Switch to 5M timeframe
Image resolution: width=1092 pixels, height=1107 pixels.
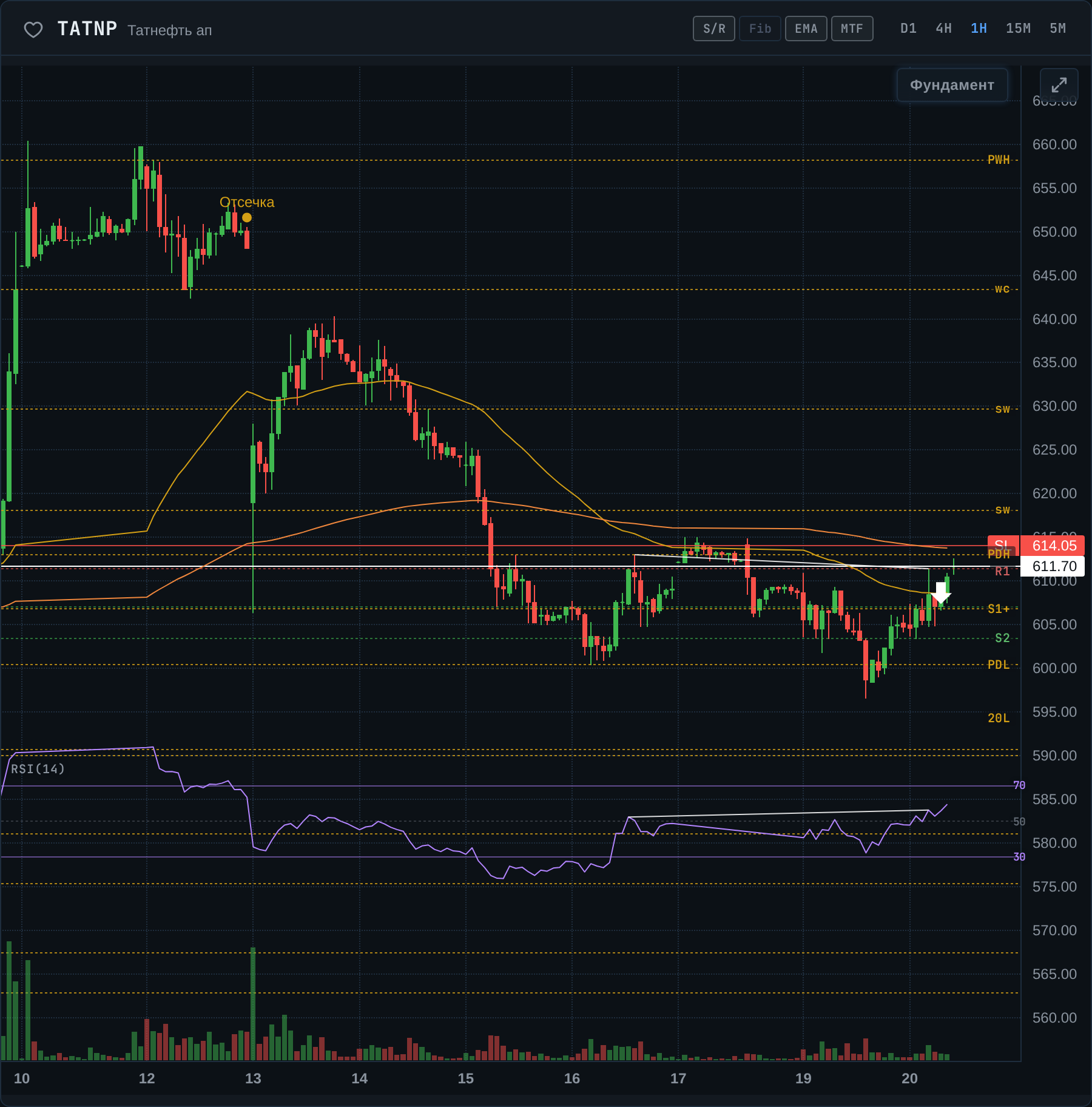[x=1057, y=29]
